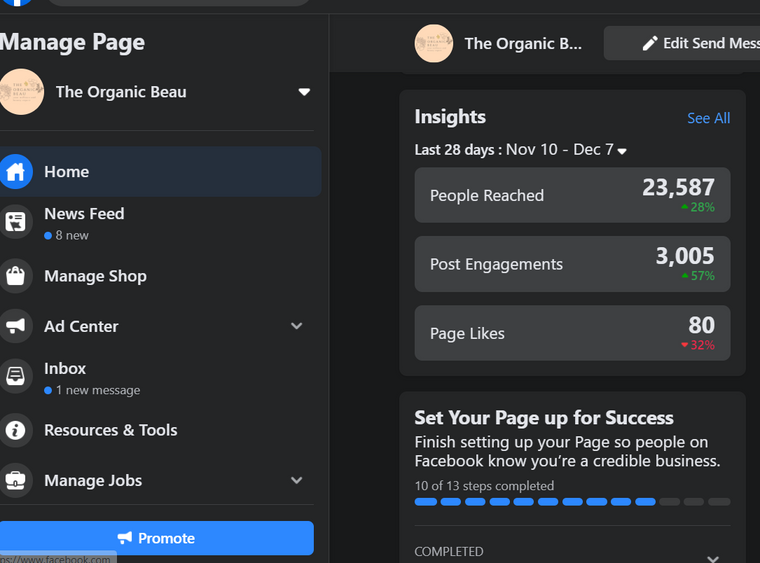Click The Organic Beau sidebar profile picture
760x563 pixels.
click(x=21, y=92)
